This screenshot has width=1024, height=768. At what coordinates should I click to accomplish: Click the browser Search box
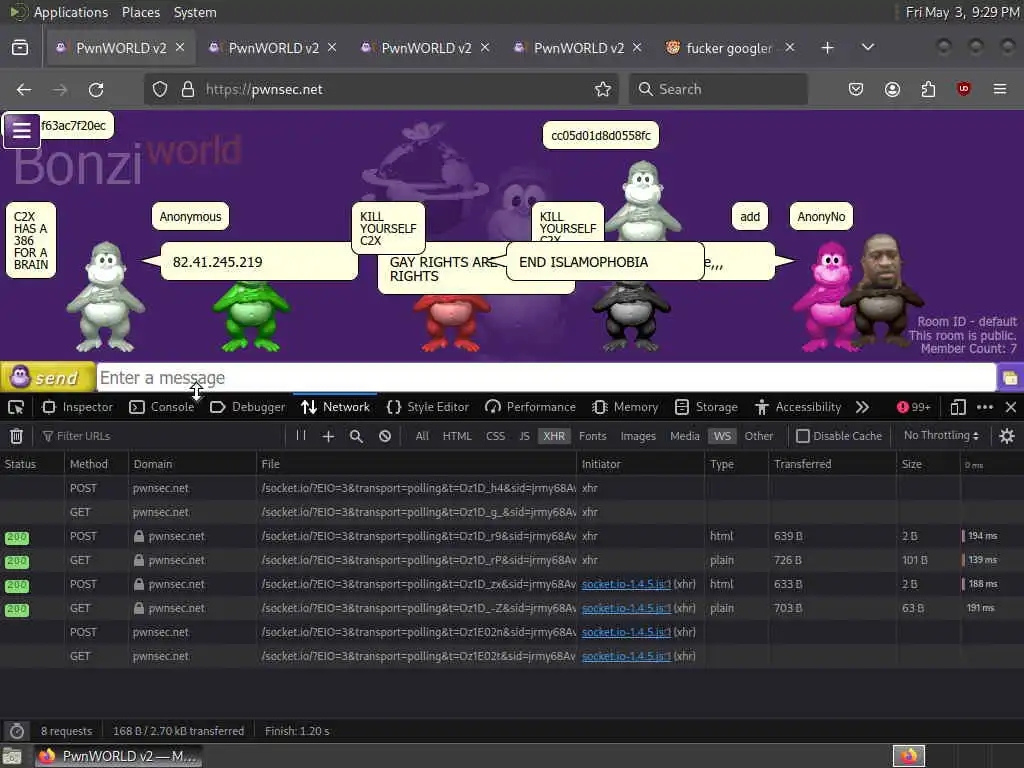[718, 89]
